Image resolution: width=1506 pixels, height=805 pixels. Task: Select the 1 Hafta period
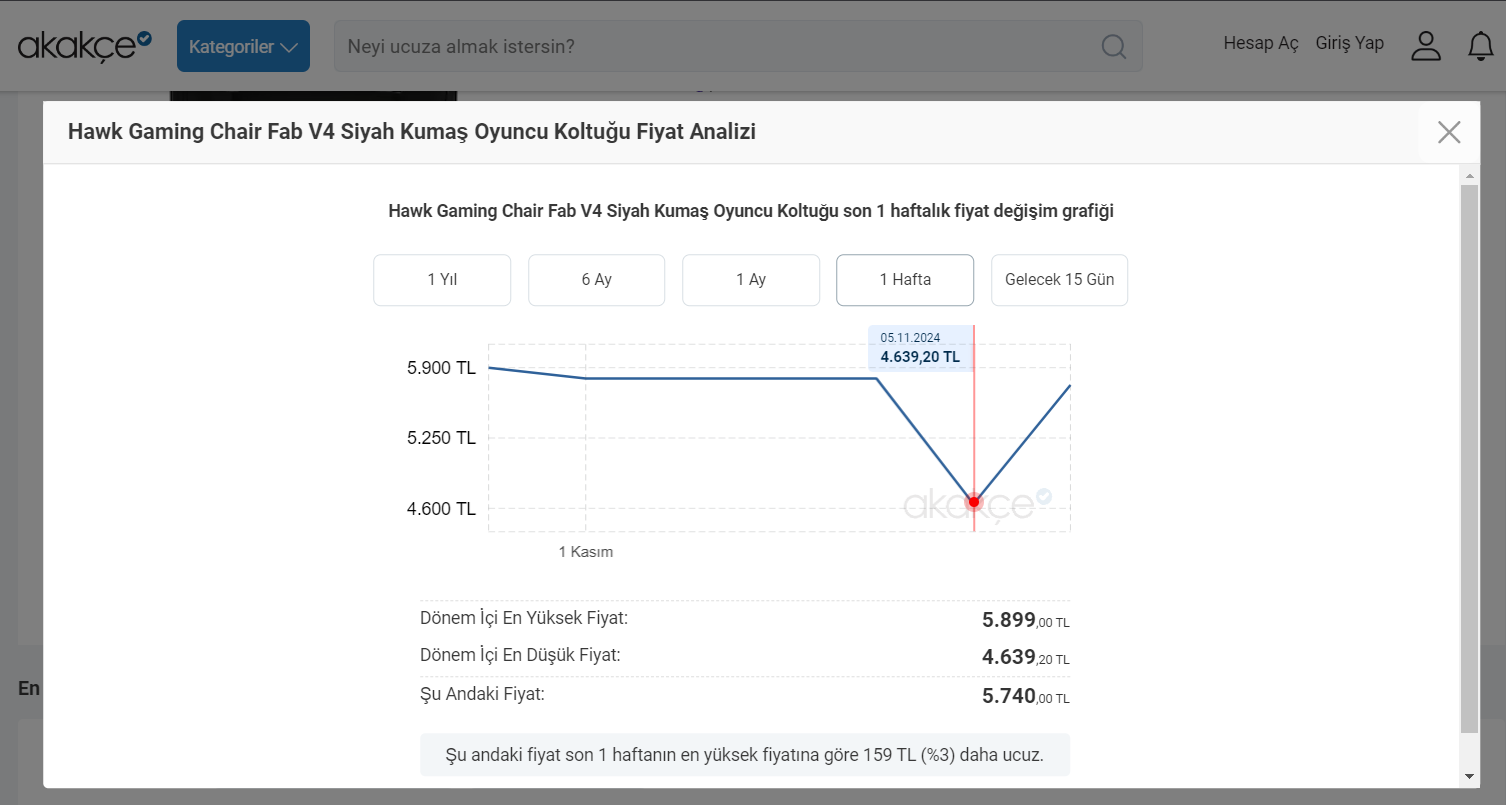coord(904,280)
